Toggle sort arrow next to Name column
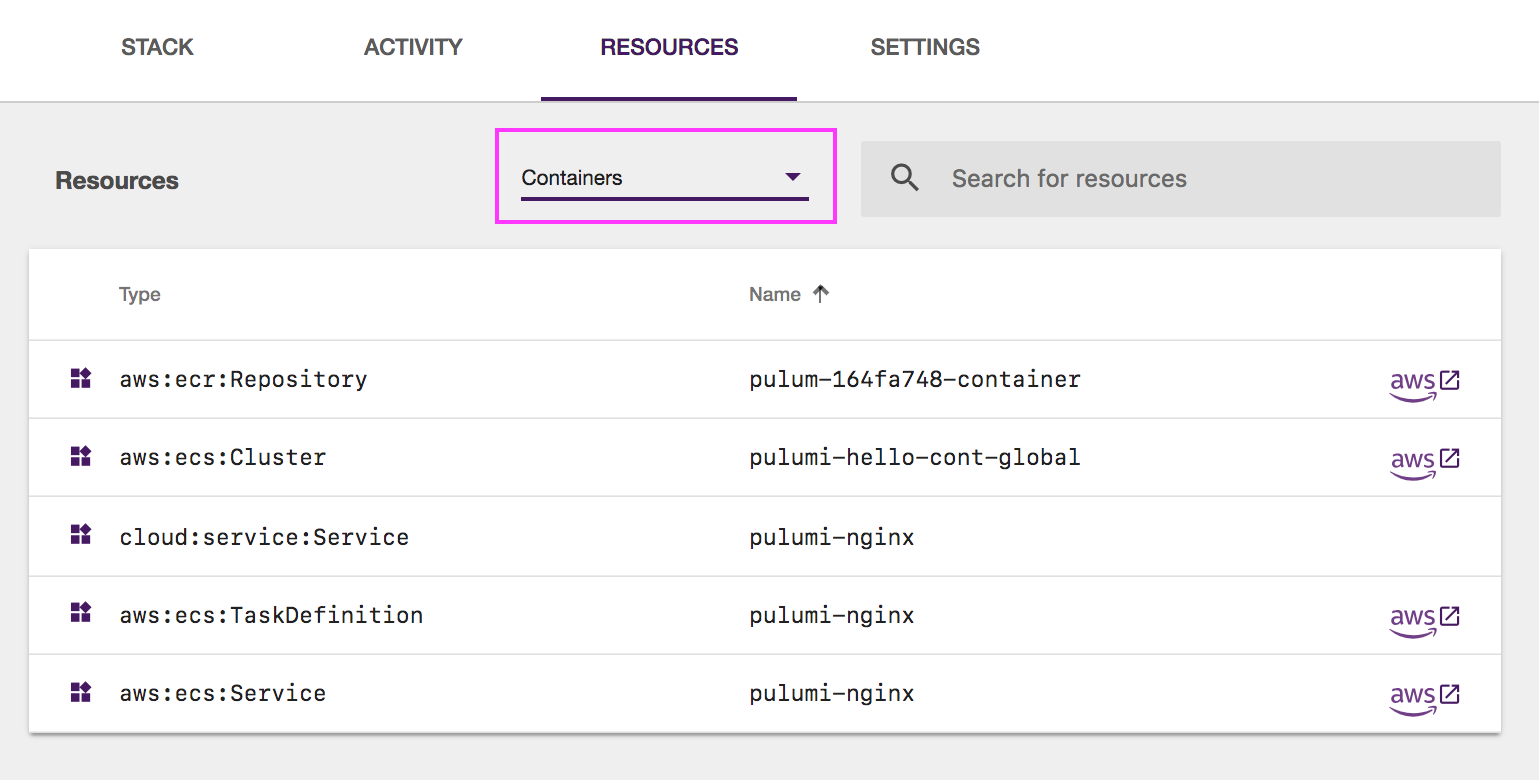The image size is (1539, 780). point(821,294)
